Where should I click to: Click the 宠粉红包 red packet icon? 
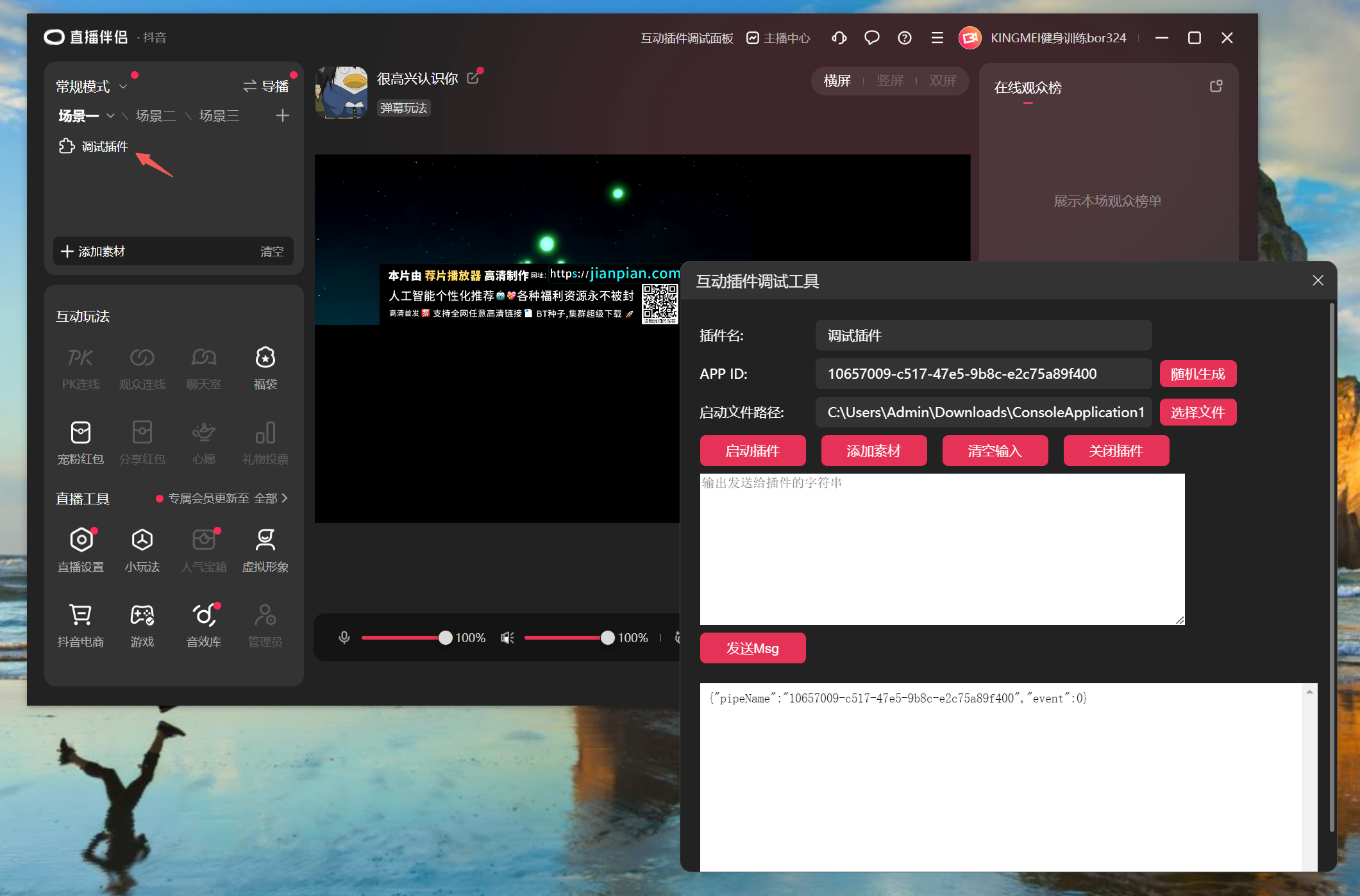pyautogui.click(x=81, y=433)
